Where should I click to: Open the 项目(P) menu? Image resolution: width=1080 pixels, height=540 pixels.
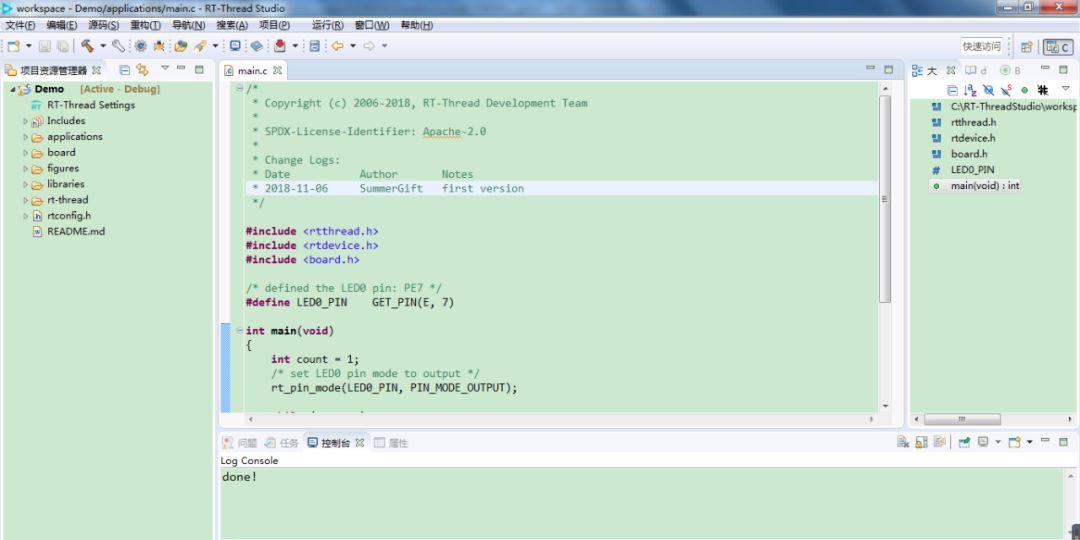pyautogui.click(x=274, y=25)
